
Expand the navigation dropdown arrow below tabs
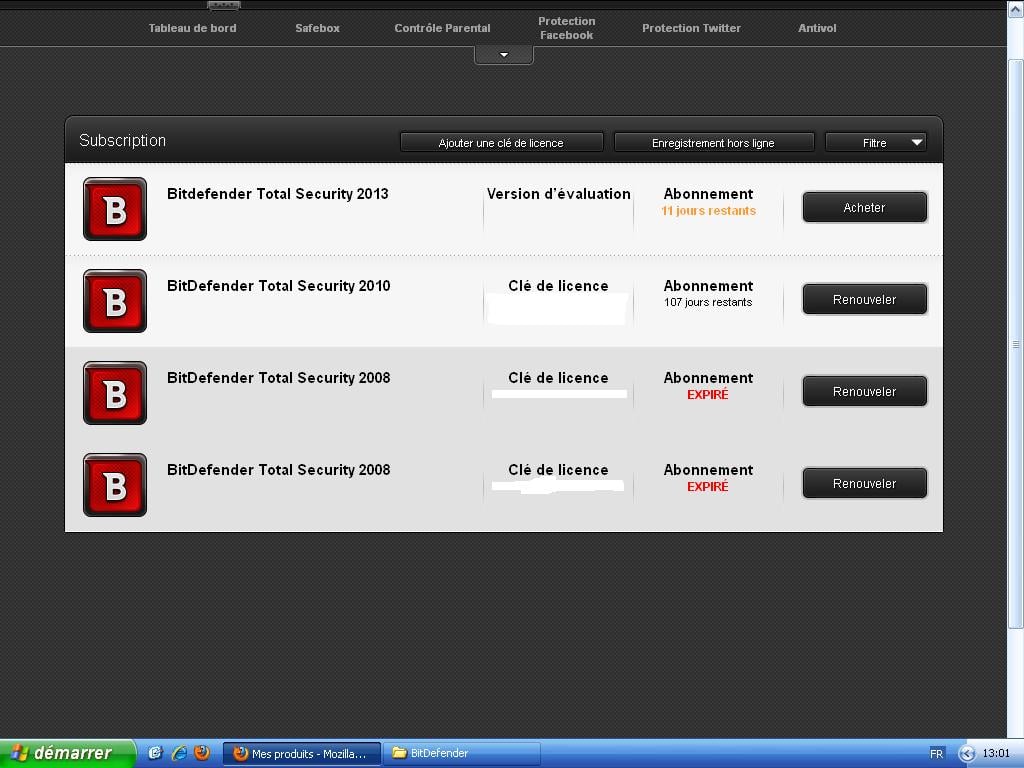504,55
